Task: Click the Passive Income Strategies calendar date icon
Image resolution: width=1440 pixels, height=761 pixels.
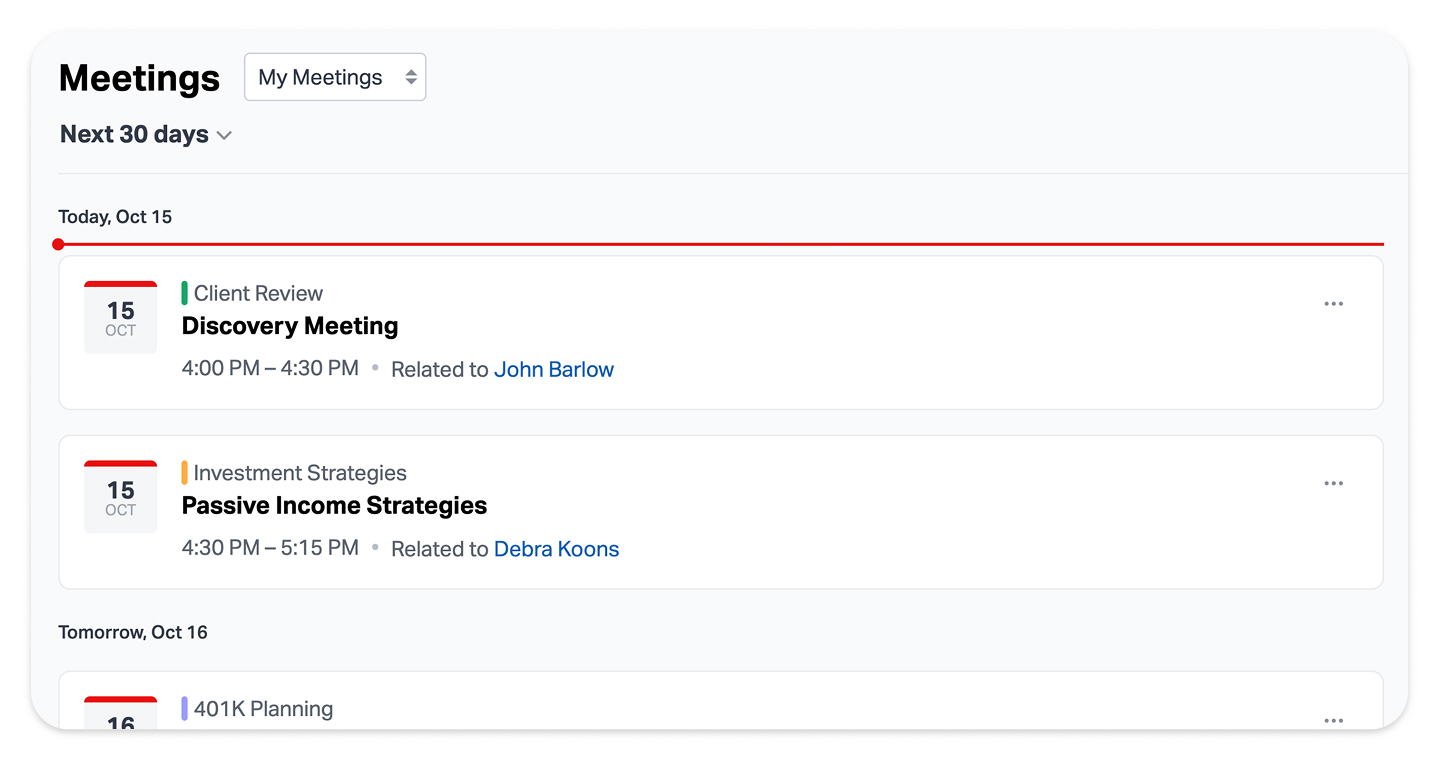Action: pos(120,497)
